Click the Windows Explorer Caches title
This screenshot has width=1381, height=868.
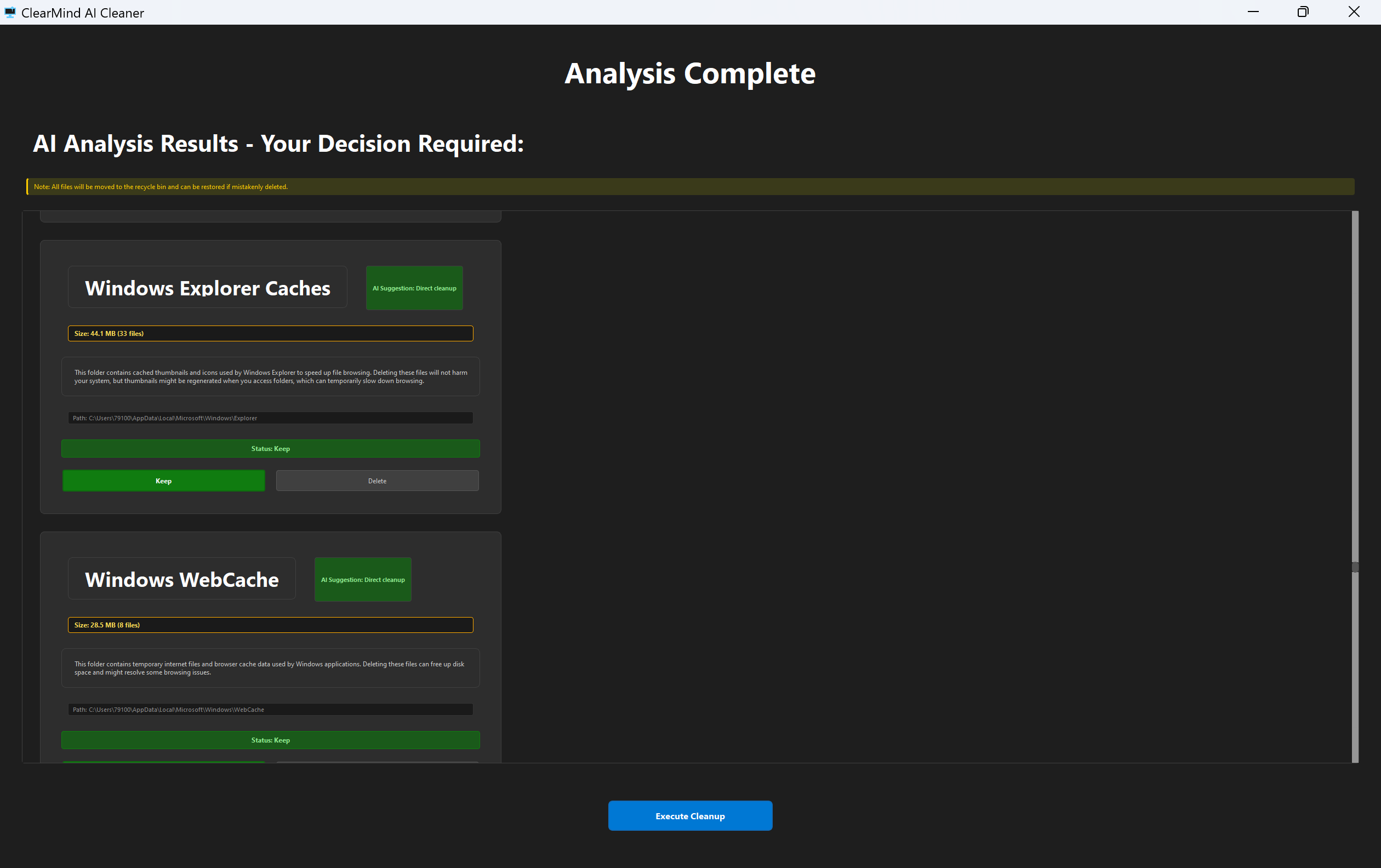point(207,287)
